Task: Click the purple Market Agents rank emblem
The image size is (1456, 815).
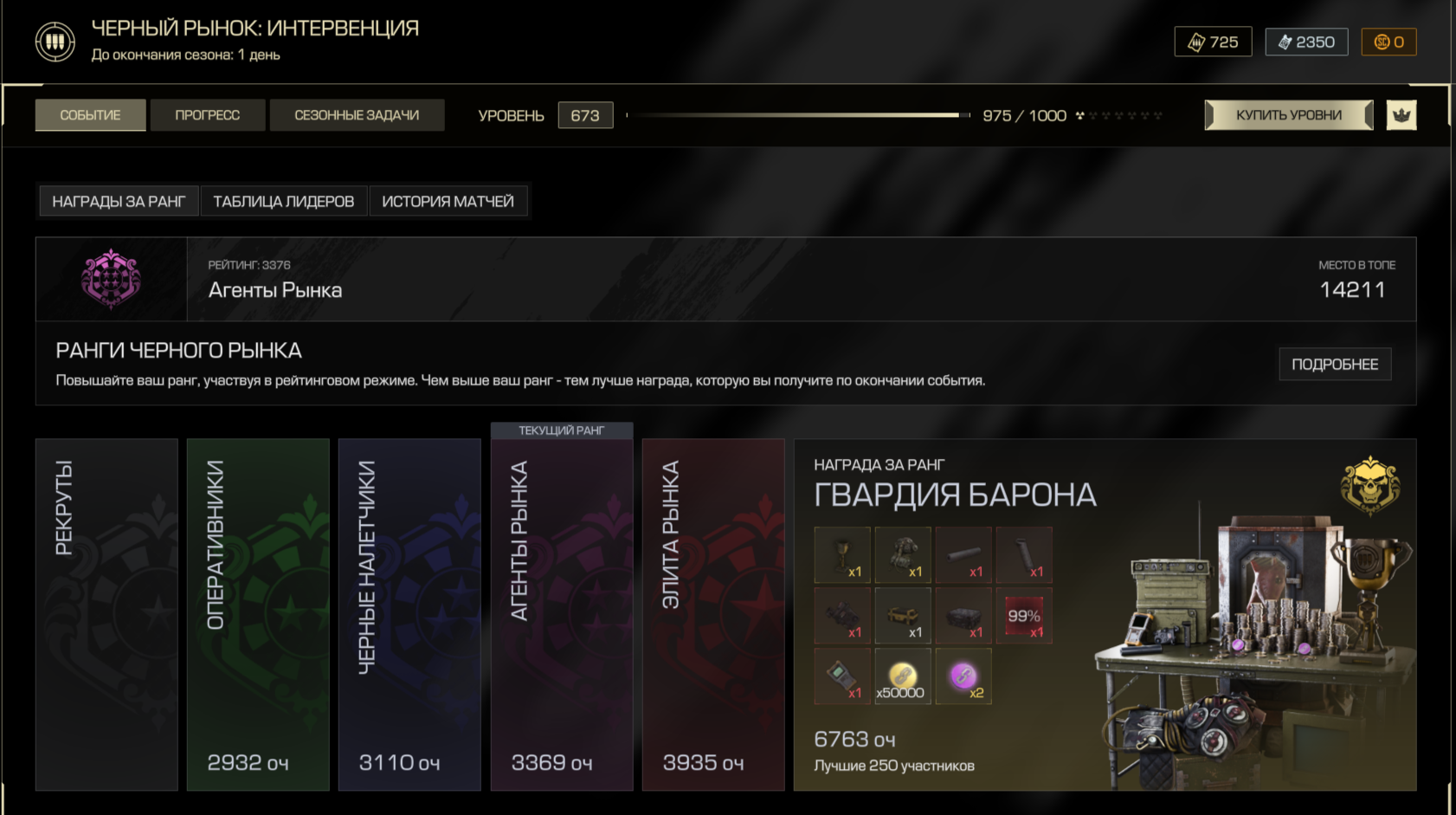Action: (111, 279)
